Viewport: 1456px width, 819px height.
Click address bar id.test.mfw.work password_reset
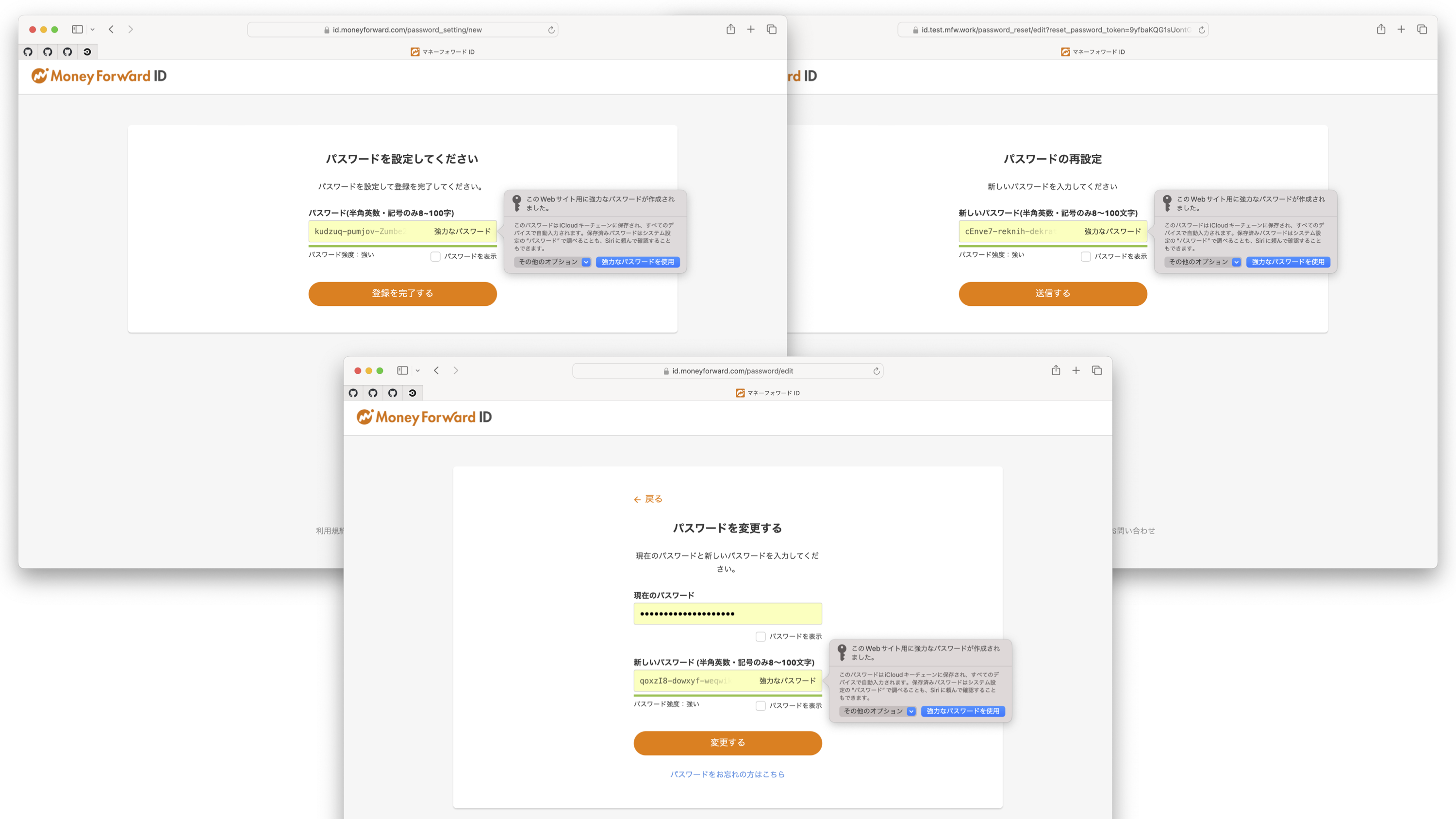pyautogui.click(x=1053, y=30)
